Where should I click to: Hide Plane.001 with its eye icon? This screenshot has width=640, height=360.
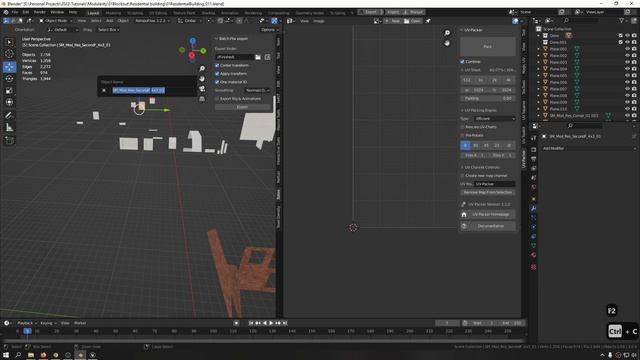(x=627, y=49)
